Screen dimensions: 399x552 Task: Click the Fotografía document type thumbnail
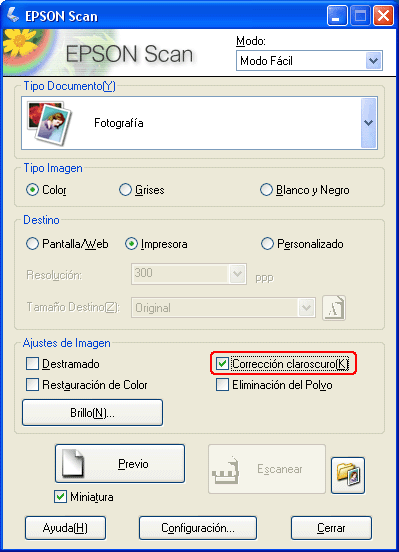[50, 123]
